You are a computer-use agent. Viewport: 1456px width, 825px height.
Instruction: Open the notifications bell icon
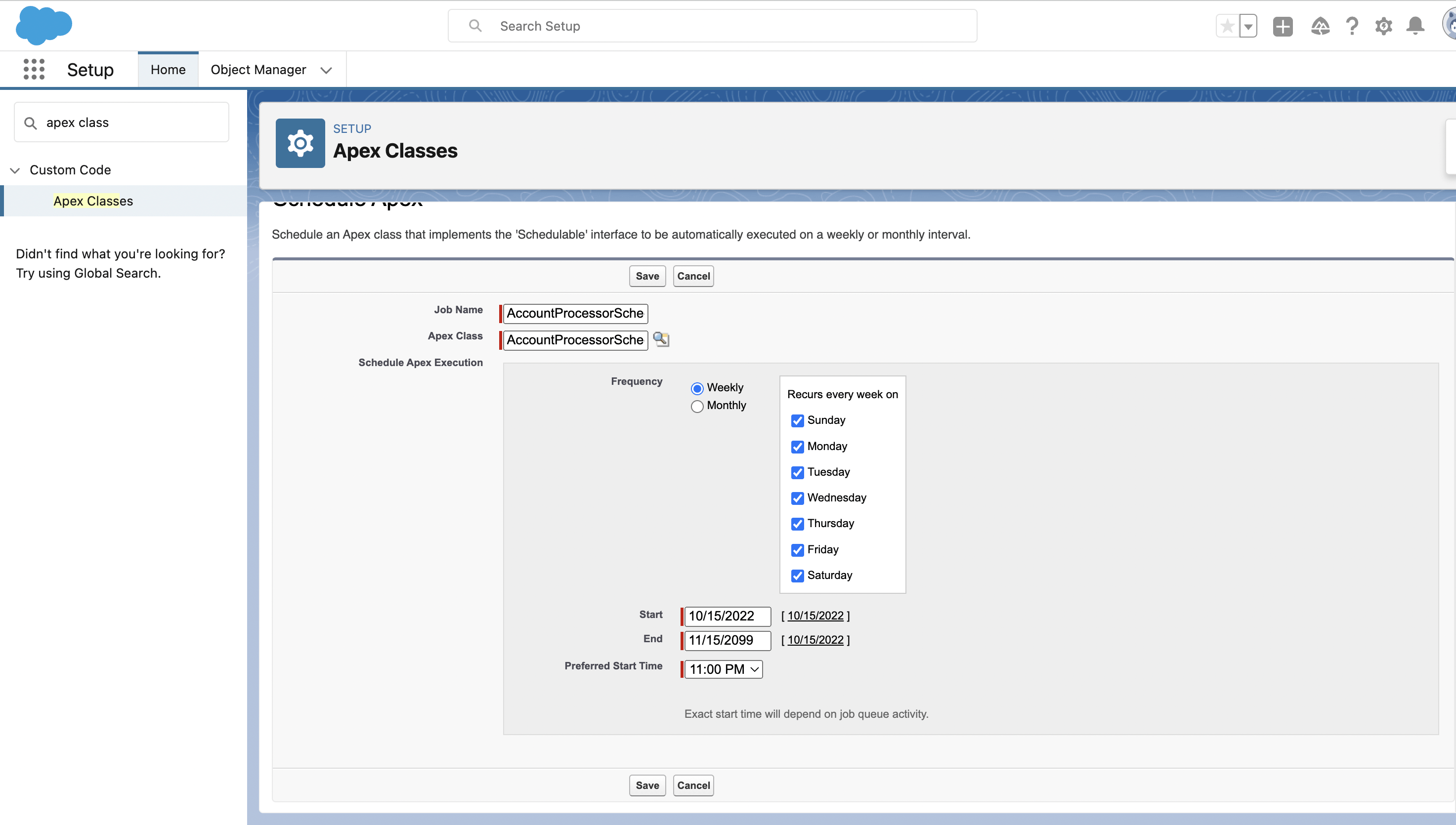click(x=1415, y=26)
